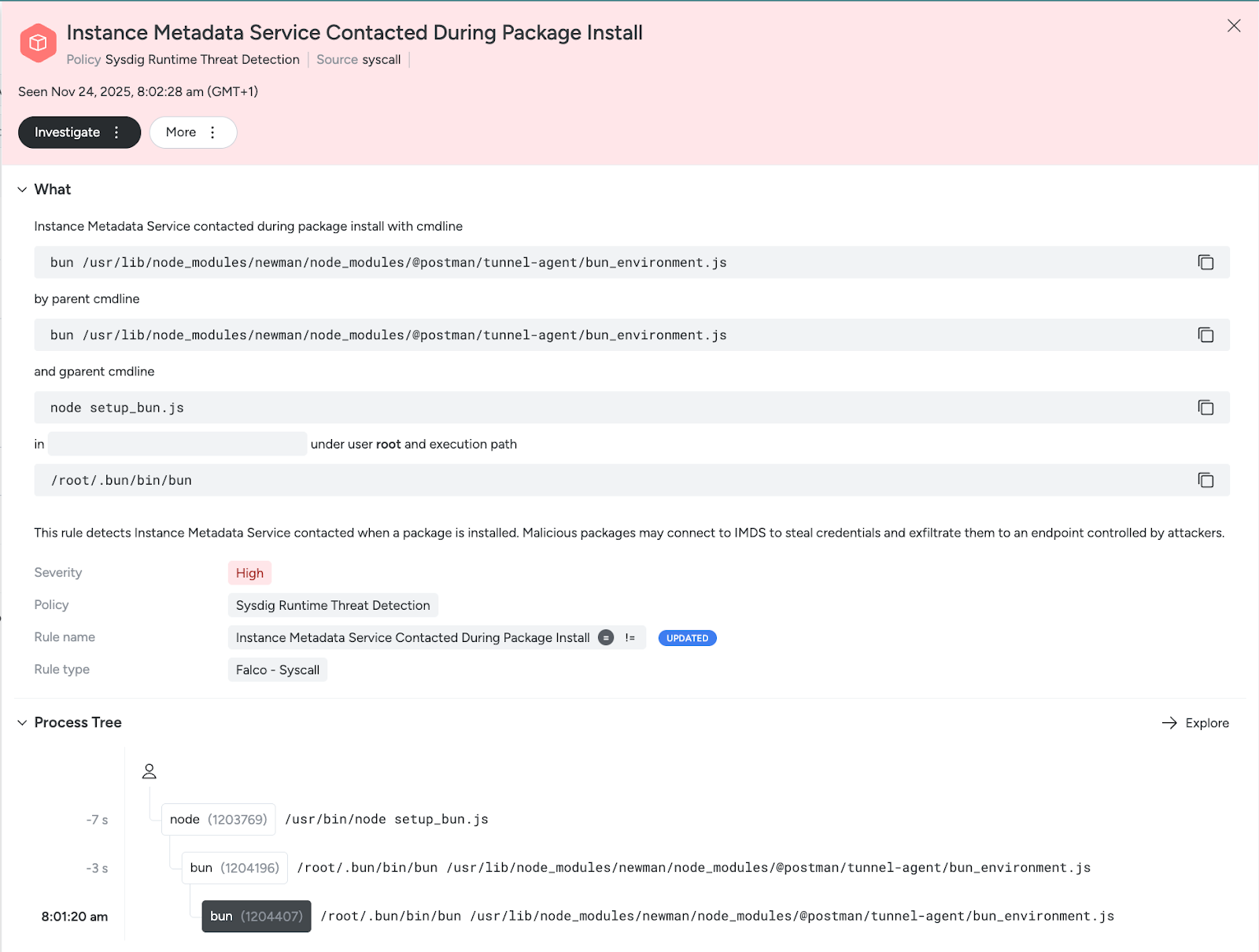The width and height of the screenshot is (1259, 952).
Task: Click the user icon in process tree
Action: (150, 771)
